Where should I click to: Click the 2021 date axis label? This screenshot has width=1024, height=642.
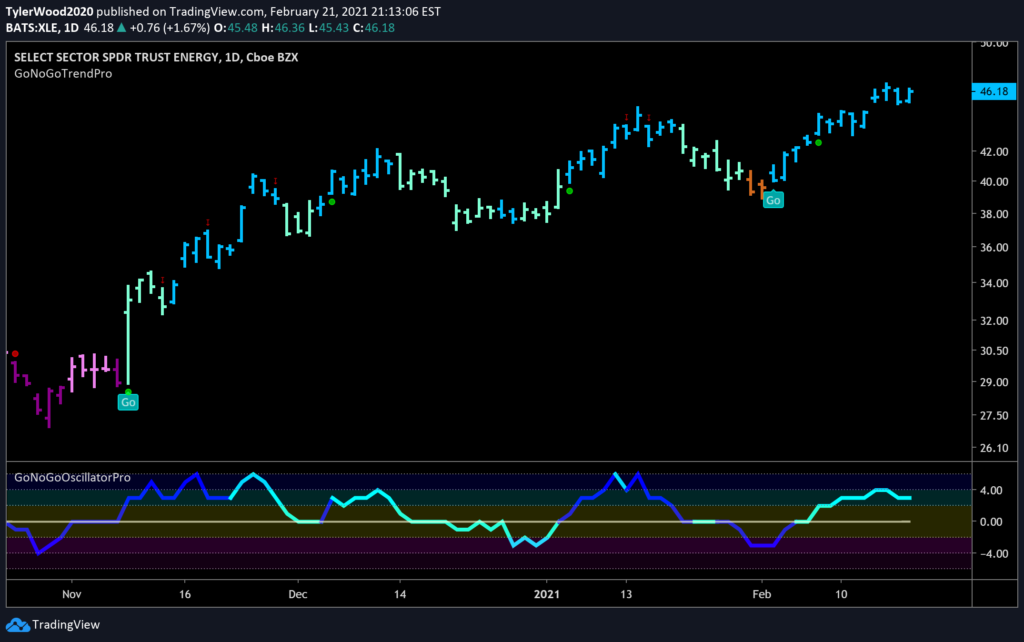pyautogui.click(x=547, y=594)
